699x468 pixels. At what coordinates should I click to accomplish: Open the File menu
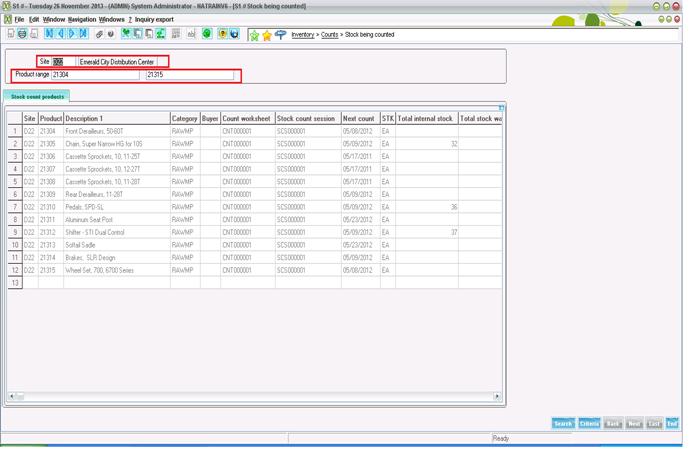pos(19,19)
